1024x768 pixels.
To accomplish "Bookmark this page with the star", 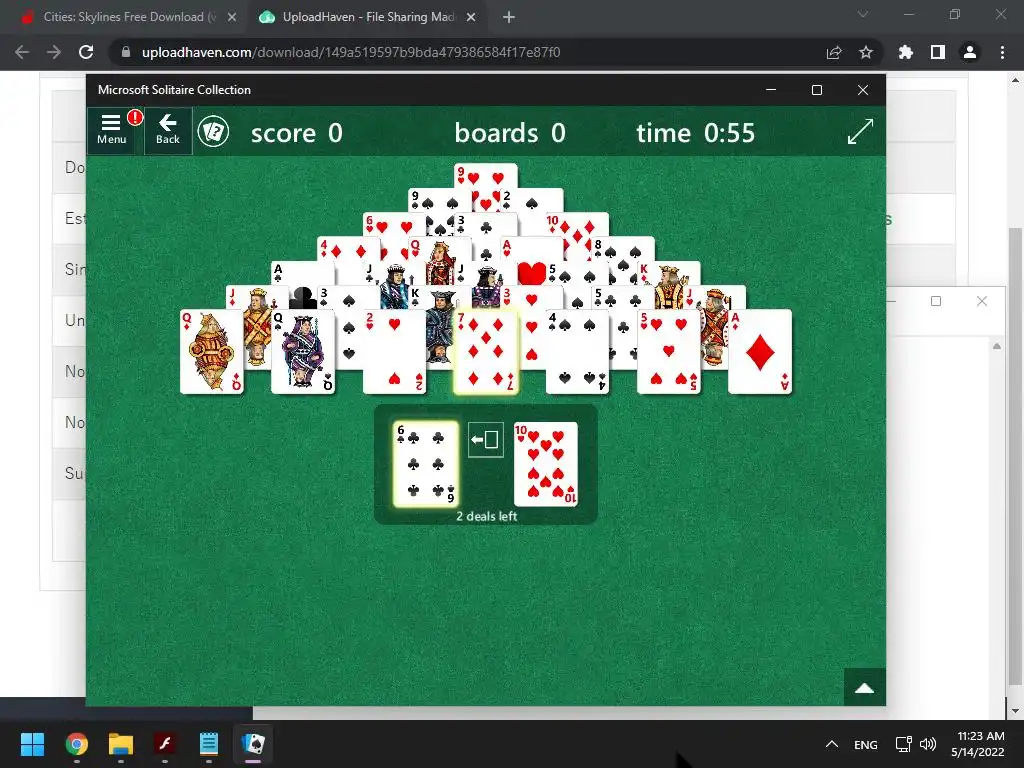I will click(x=866, y=52).
